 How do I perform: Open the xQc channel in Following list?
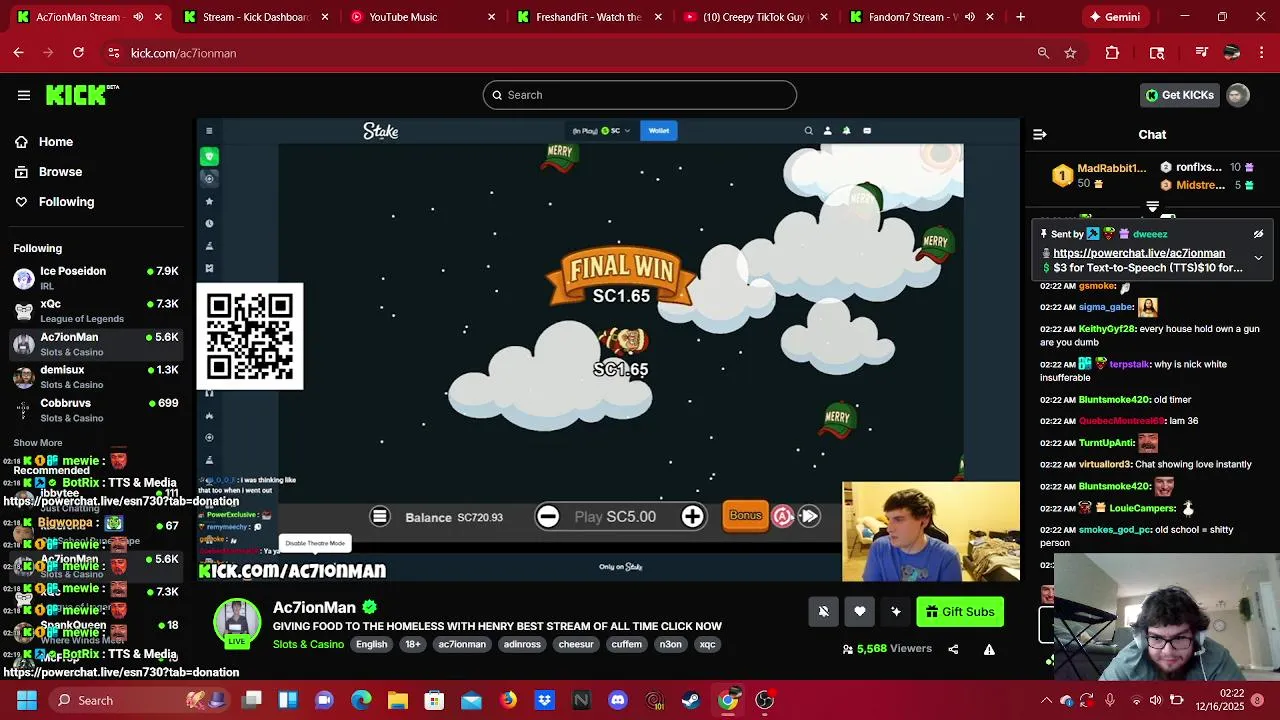coord(95,311)
